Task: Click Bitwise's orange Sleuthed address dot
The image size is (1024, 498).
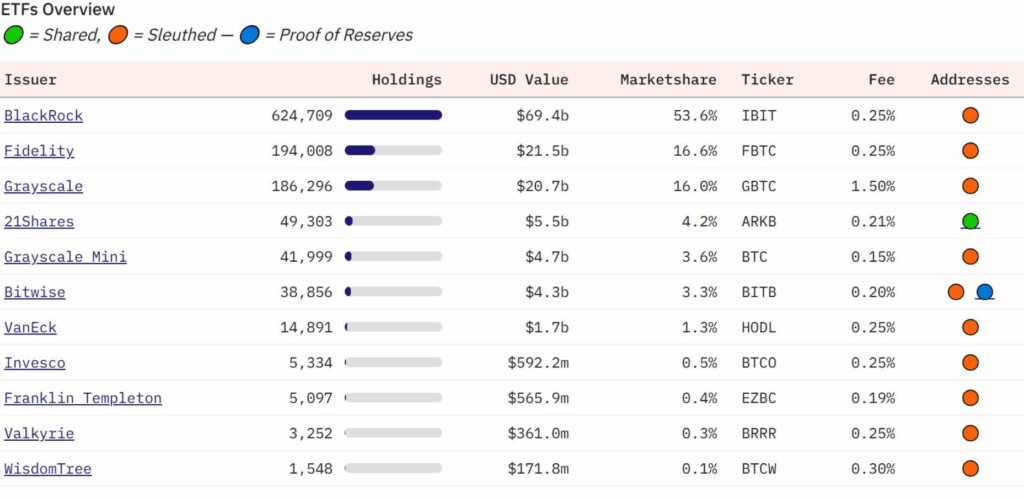Action: point(956,292)
